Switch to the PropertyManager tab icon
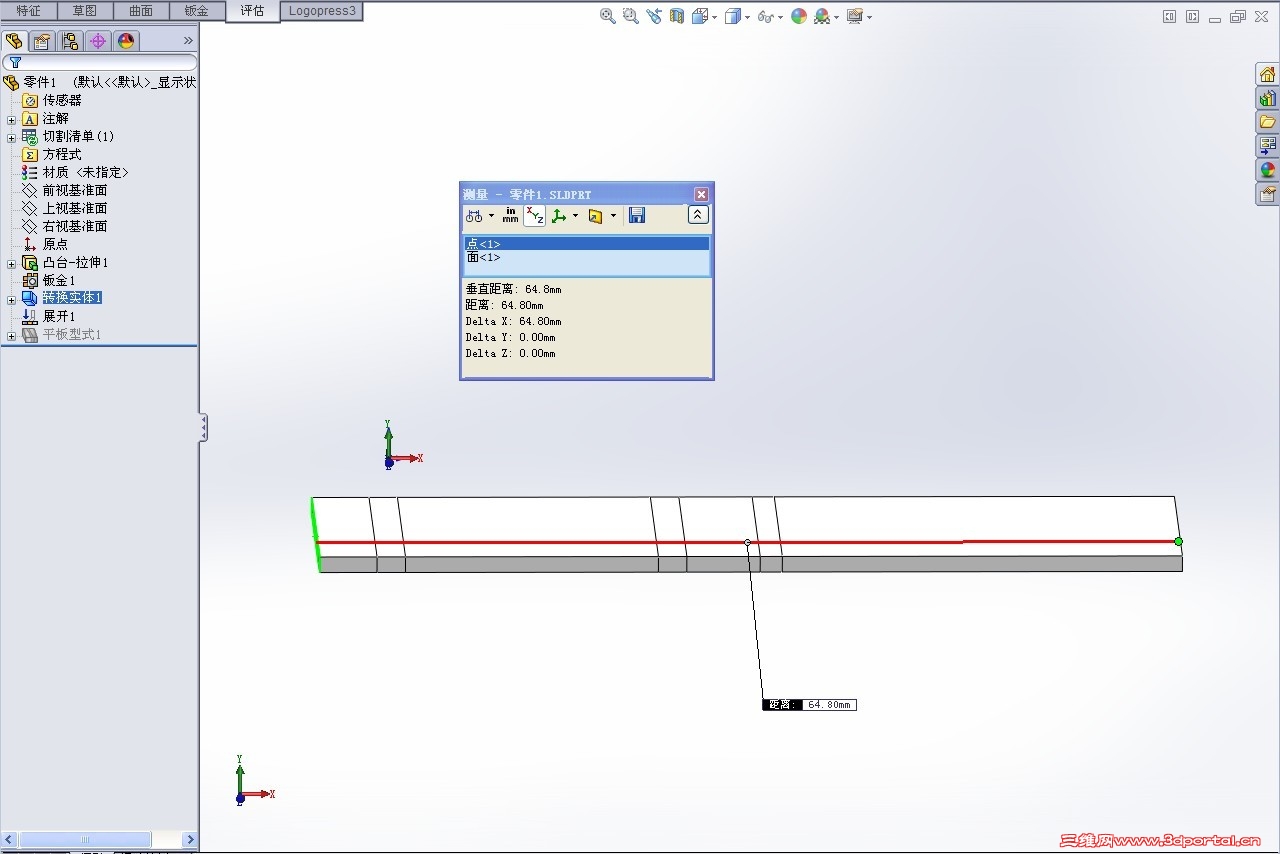This screenshot has width=1280, height=854. click(x=42, y=41)
